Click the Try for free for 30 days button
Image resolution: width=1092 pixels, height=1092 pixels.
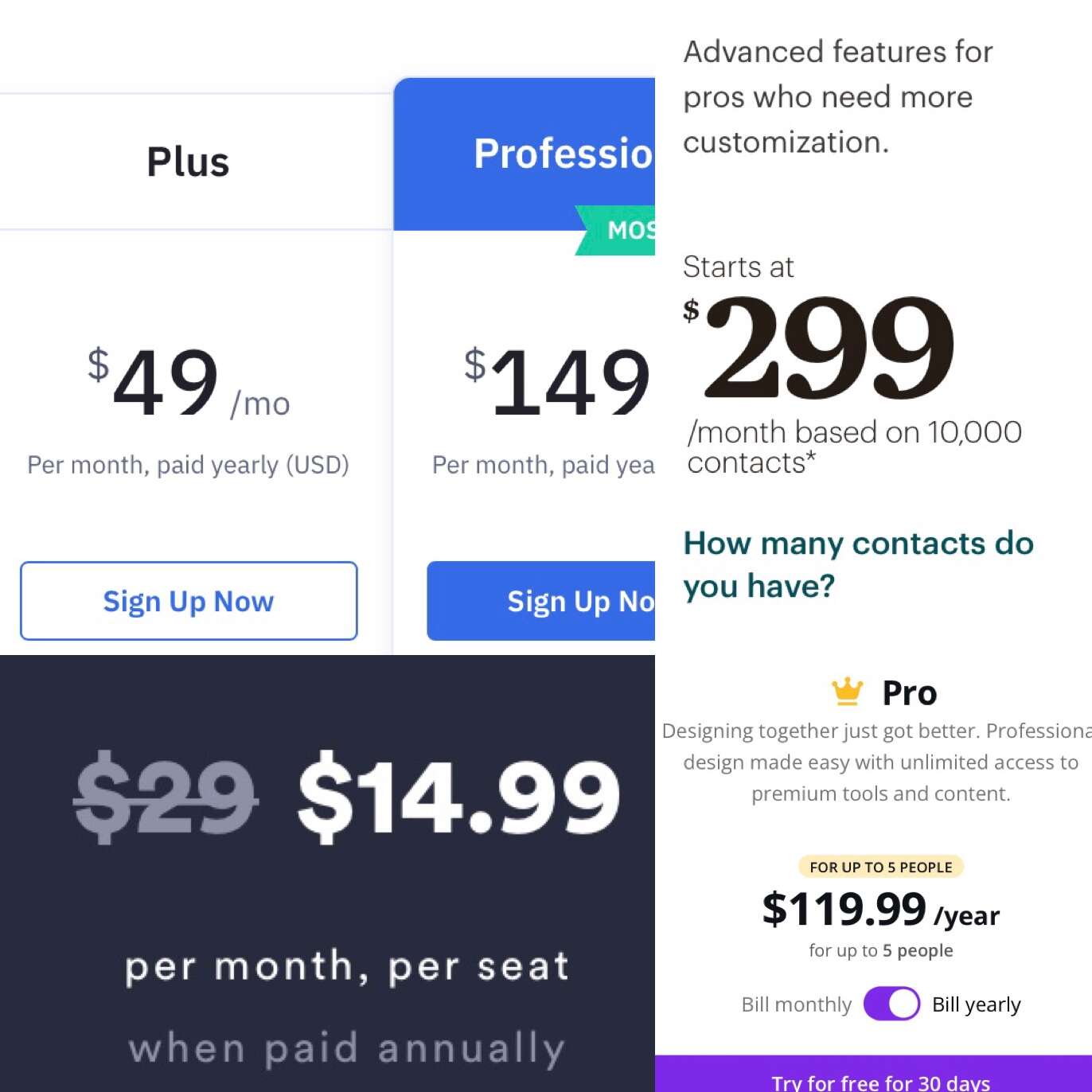[880, 1080]
